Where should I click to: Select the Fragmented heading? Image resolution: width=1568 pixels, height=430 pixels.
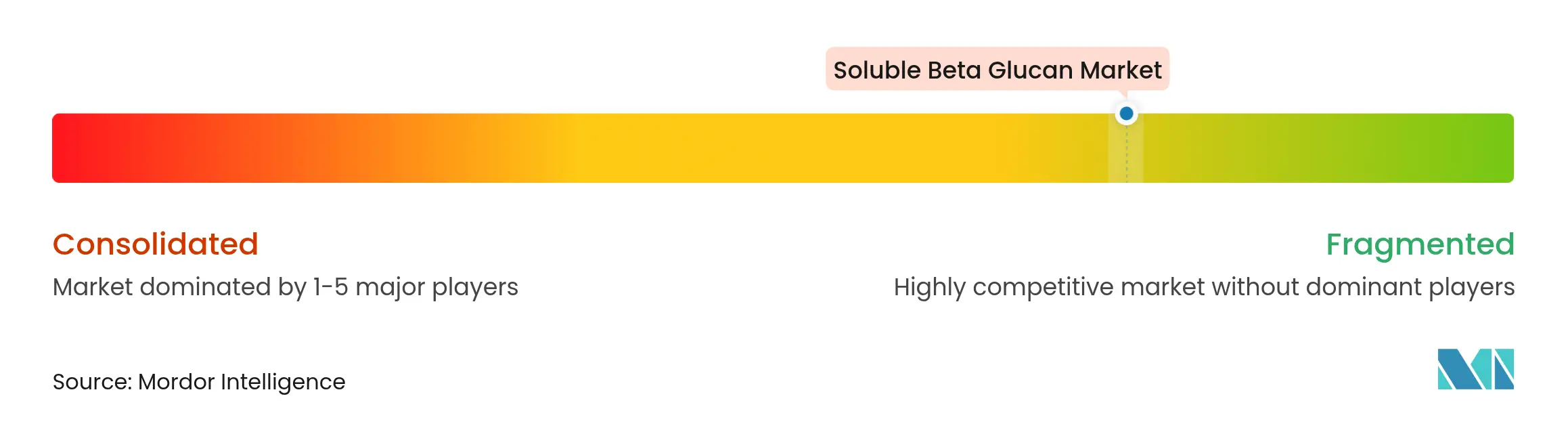tap(1419, 244)
